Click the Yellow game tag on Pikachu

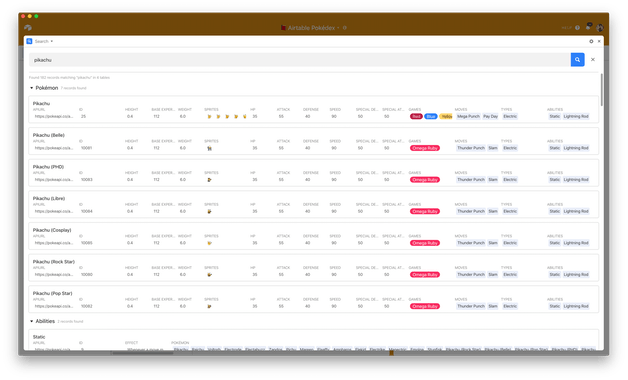coord(446,117)
